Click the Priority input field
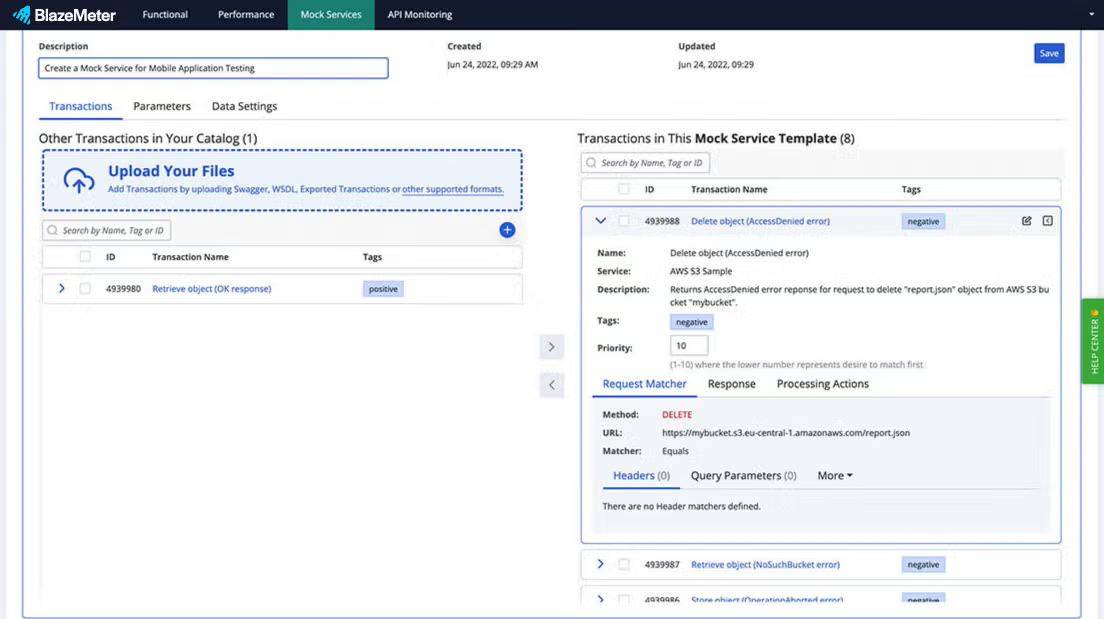 click(689, 346)
